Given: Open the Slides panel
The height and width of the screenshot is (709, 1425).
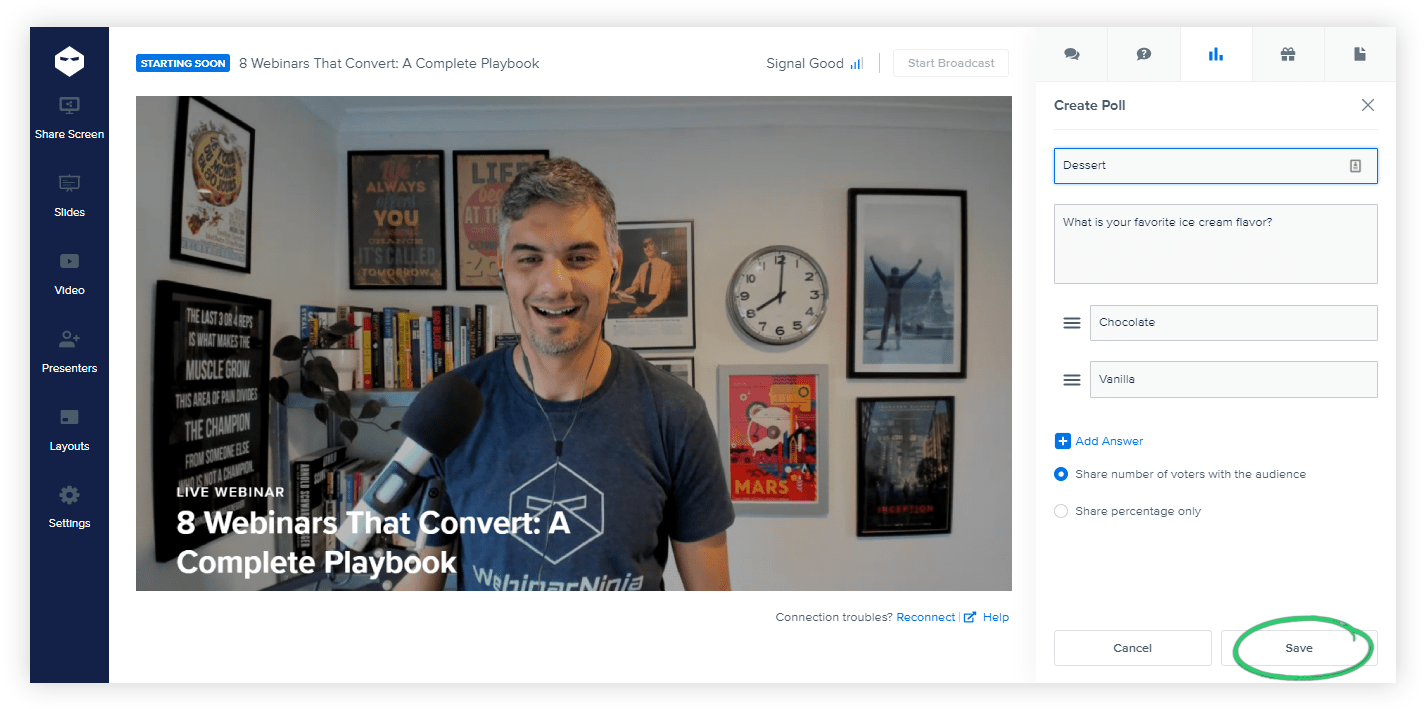Looking at the screenshot, I should coord(69,194).
